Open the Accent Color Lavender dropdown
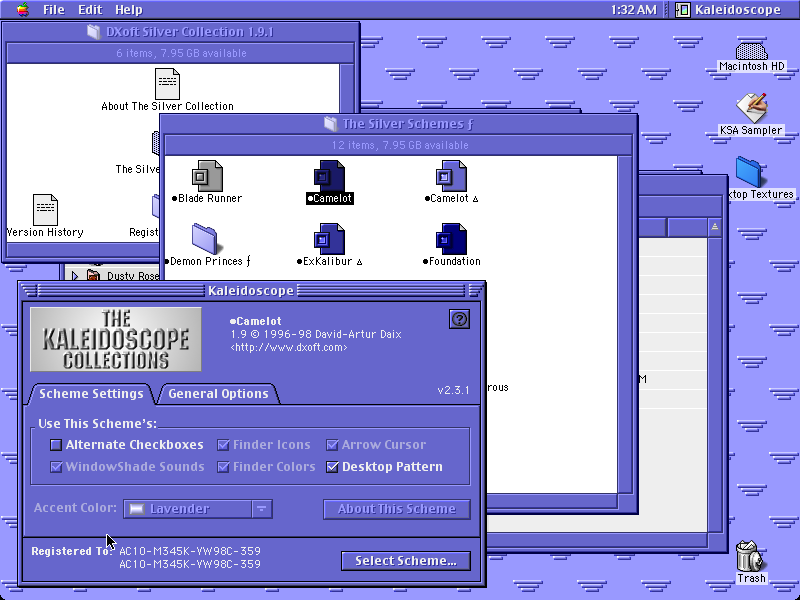Screen dimensions: 800x600 [x=198, y=509]
